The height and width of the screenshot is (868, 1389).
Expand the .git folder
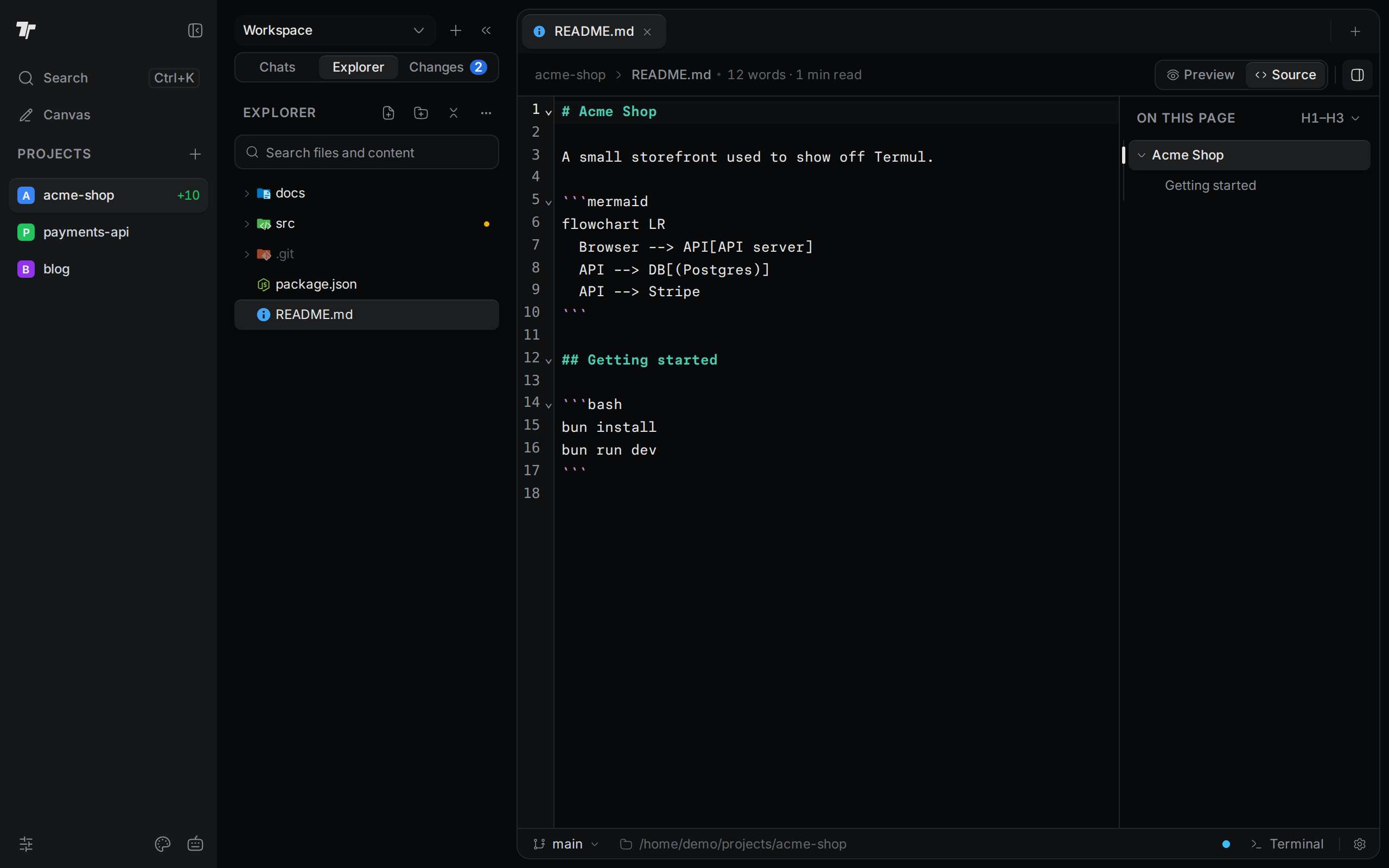point(366,254)
